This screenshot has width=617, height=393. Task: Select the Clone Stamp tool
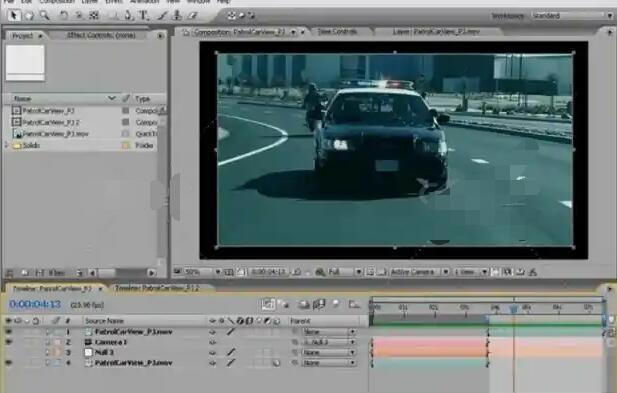point(177,16)
